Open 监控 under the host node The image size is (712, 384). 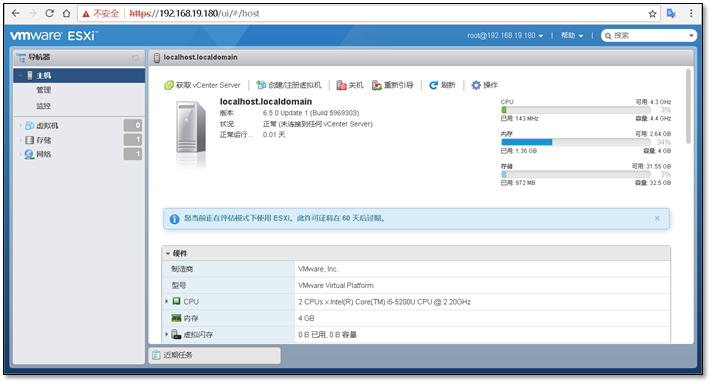[x=44, y=106]
